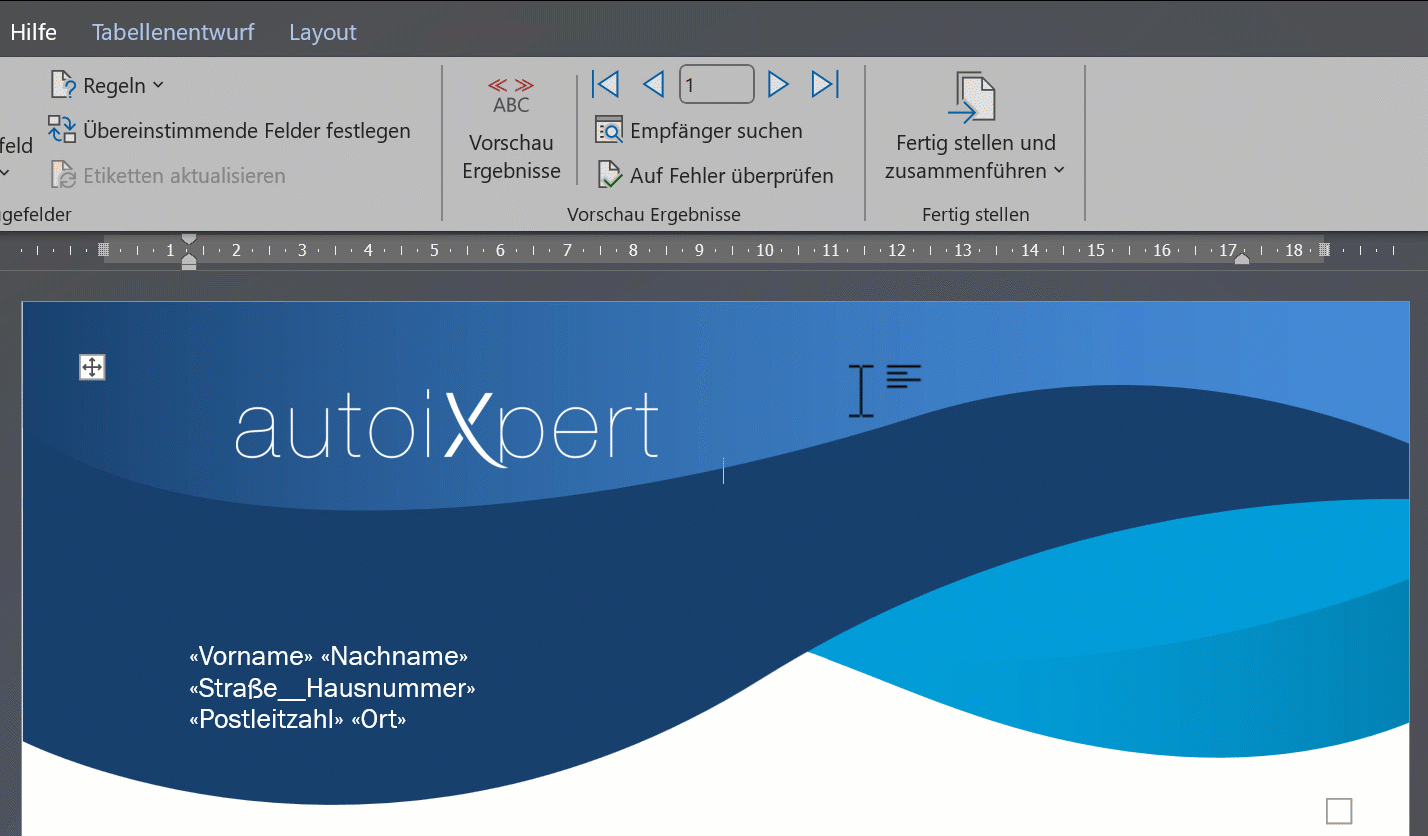
Task: Expand the Regeln dropdown
Action: (107, 86)
